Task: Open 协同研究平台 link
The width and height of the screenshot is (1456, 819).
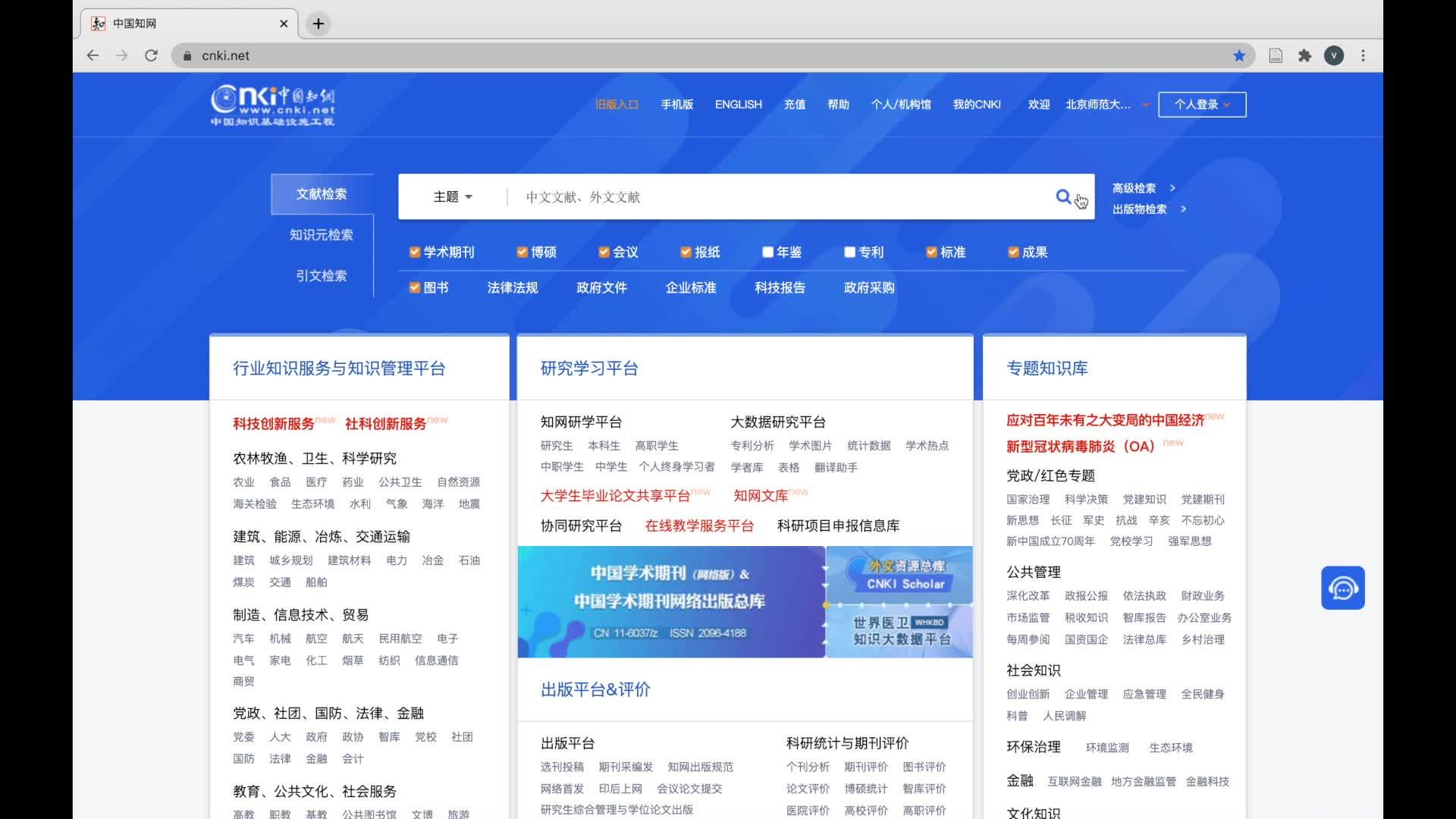Action: coord(581,526)
